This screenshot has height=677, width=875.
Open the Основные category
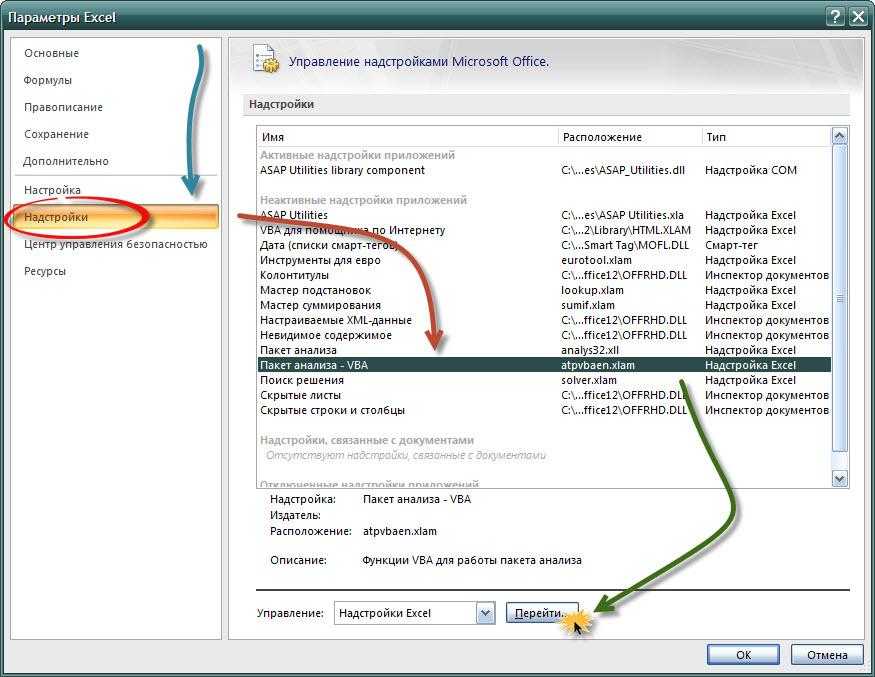click(x=51, y=53)
